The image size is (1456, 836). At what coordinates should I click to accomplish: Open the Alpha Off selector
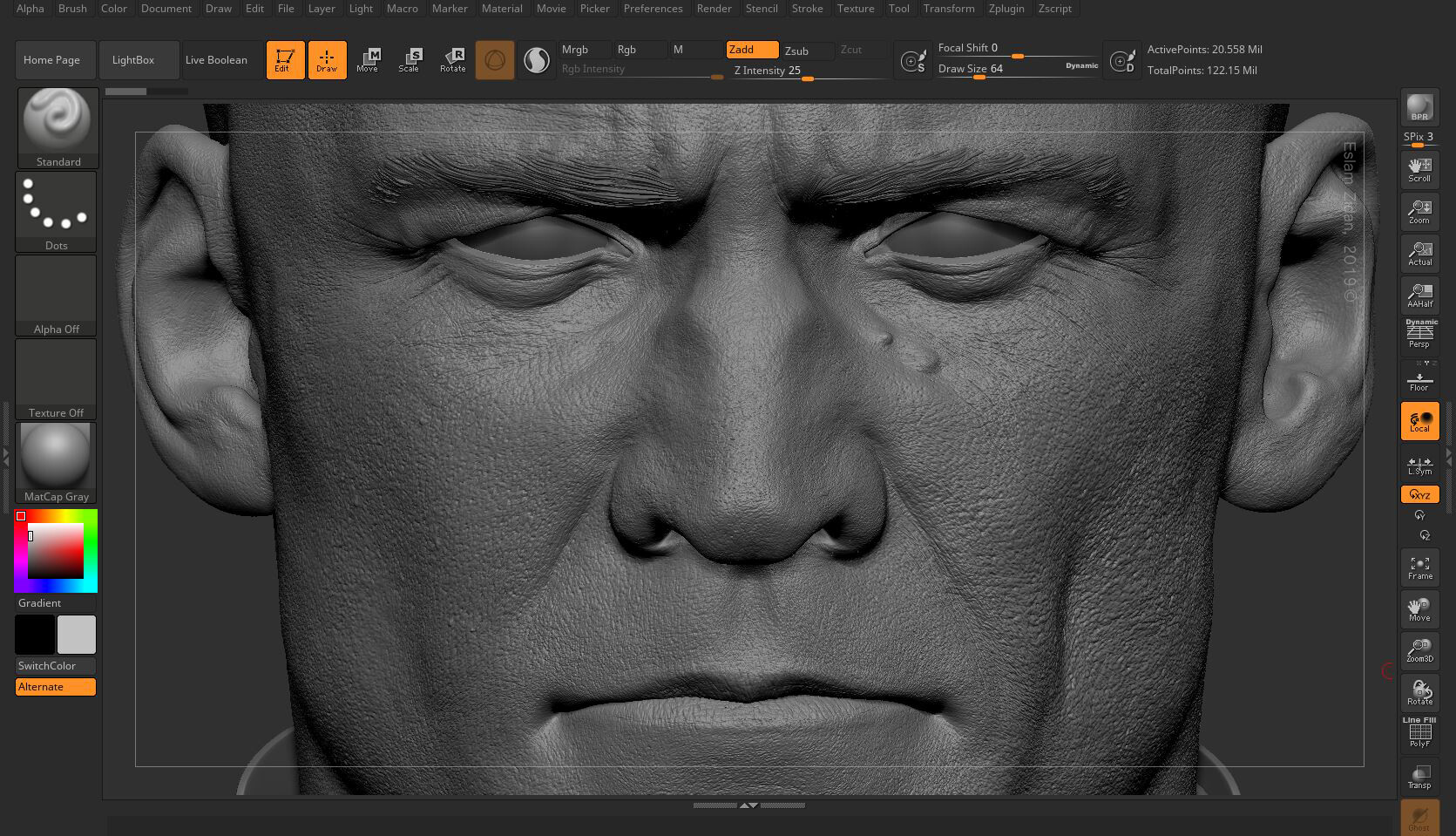56,296
